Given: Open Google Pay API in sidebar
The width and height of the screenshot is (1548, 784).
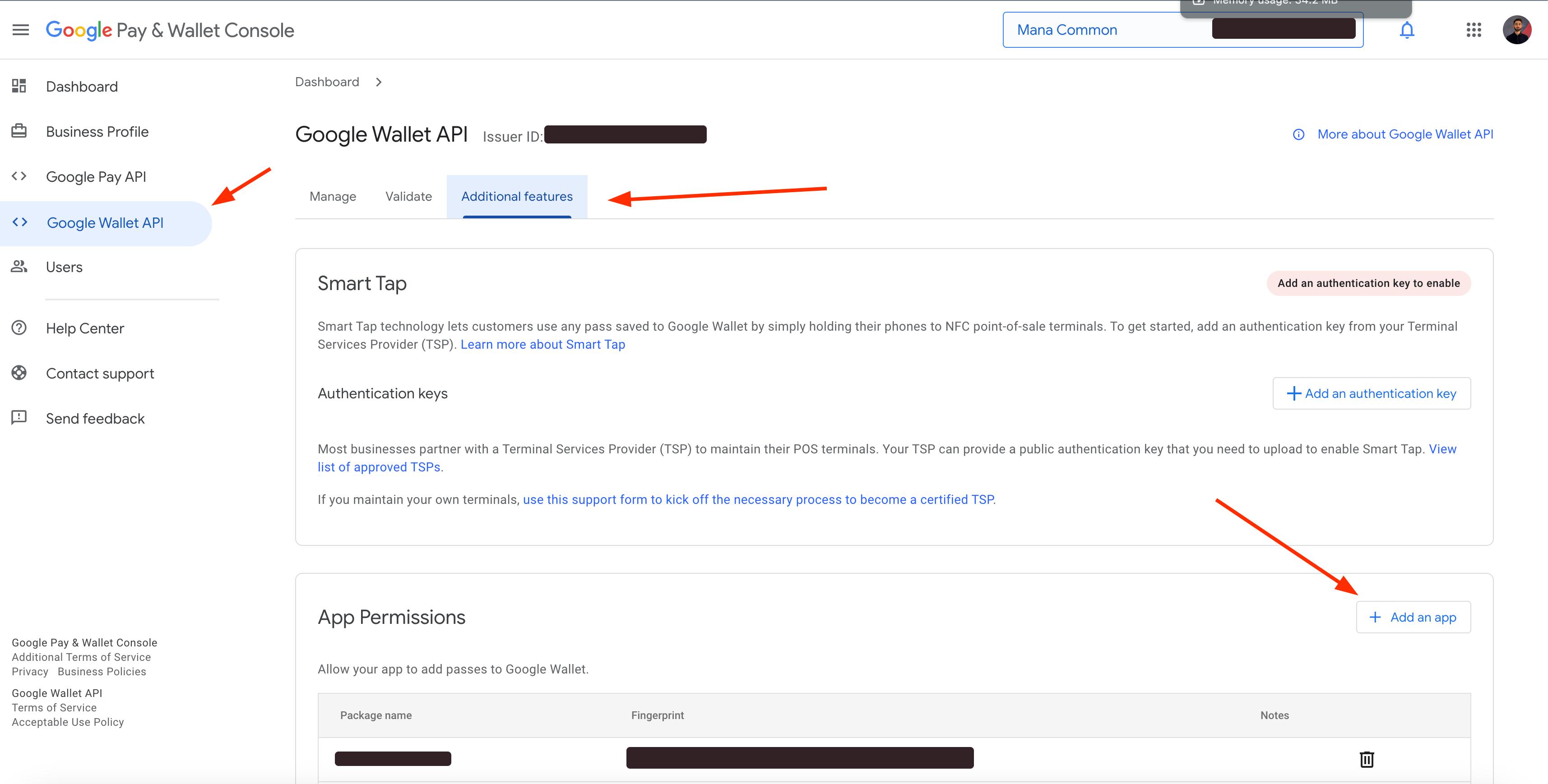Looking at the screenshot, I should 96,177.
